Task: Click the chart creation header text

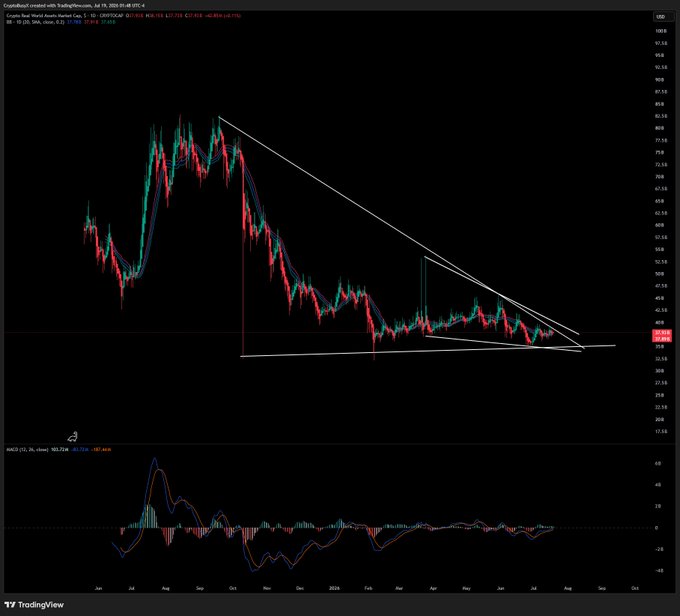Action: pyautogui.click(x=74, y=6)
